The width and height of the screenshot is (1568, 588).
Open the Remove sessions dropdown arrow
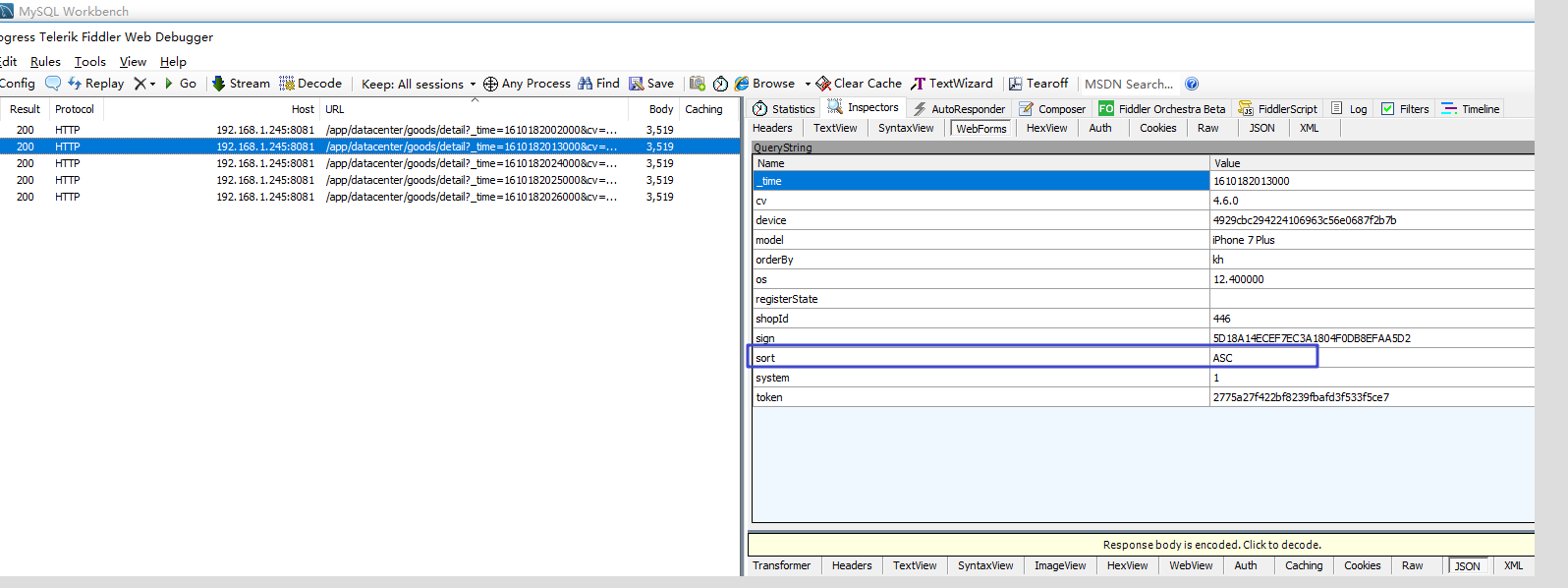pyautogui.click(x=152, y=84)
